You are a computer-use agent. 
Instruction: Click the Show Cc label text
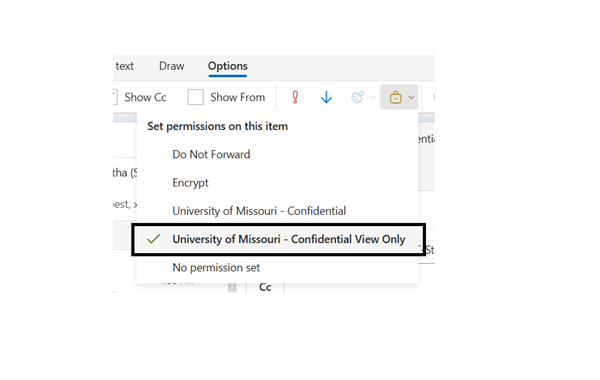145,97
